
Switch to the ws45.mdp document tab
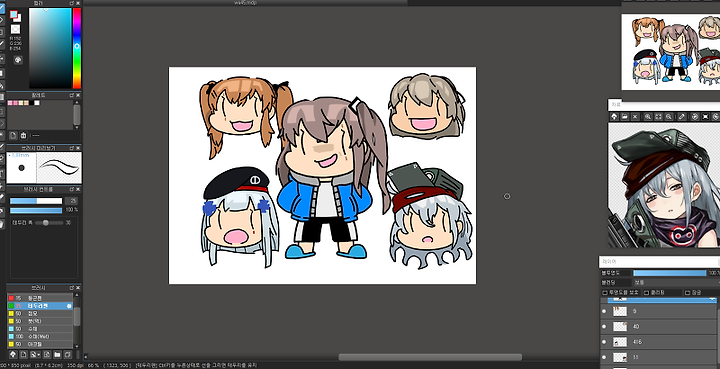click(246, 2)
